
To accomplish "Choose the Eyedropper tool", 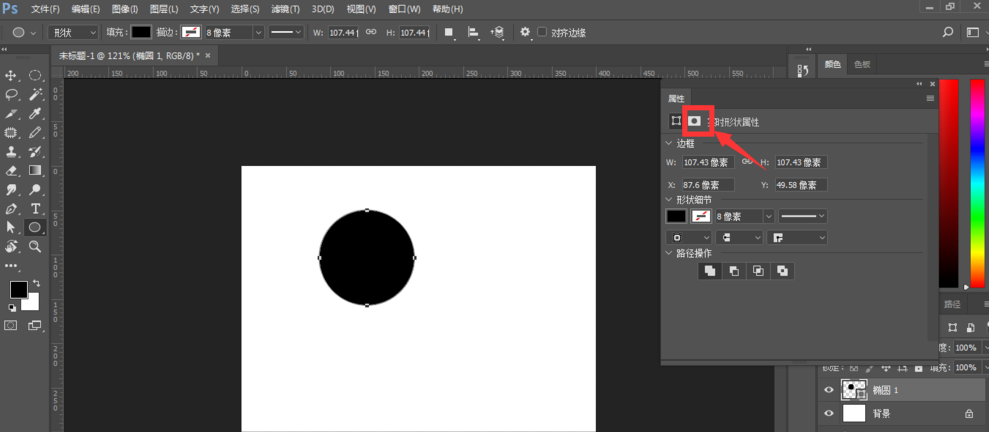I will (x=35, y=114).
